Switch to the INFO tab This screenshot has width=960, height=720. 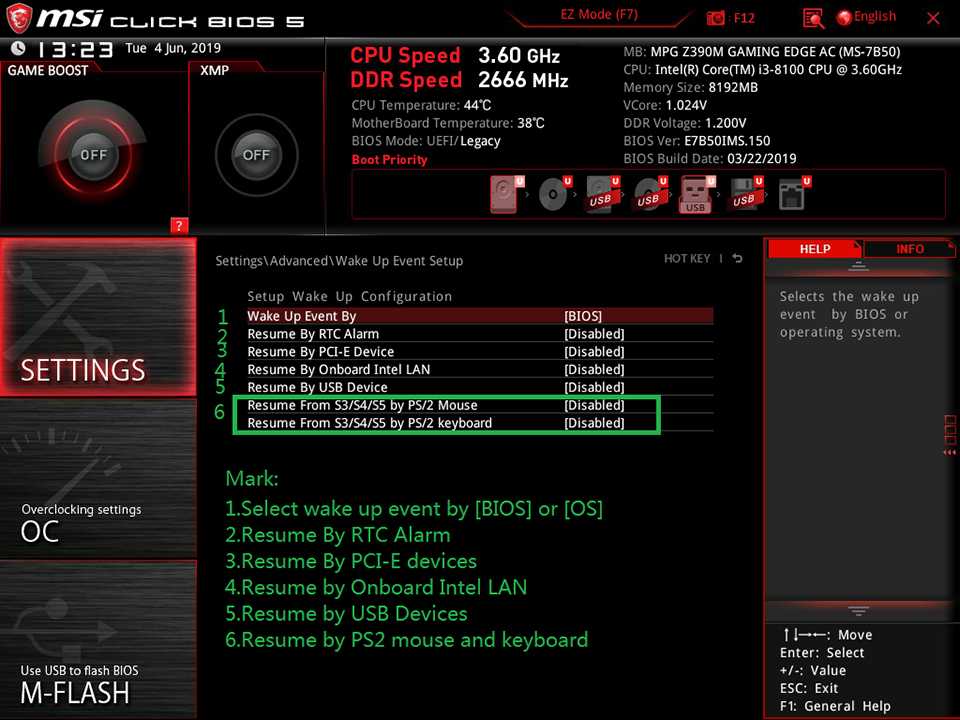coord(909,249)
